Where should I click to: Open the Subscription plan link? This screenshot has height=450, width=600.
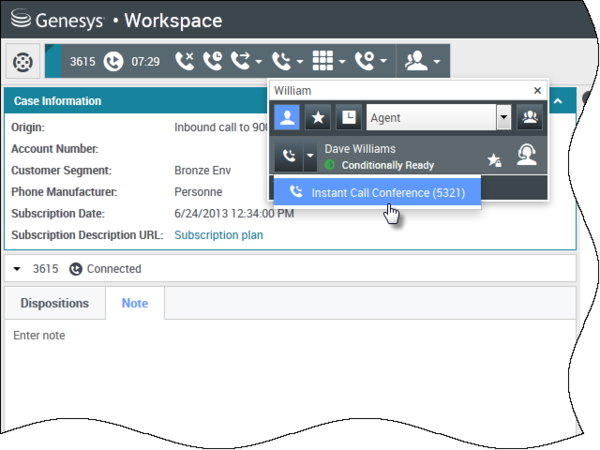(x=218, y=235)
